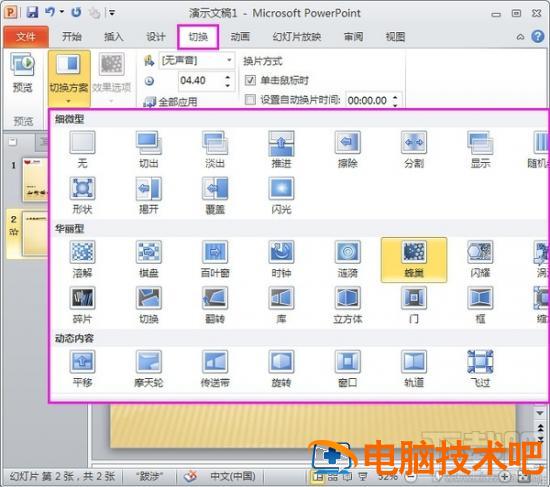Increase the duration 04.40 stepper
Screen dimensions: 550x487
click(228, 77)
